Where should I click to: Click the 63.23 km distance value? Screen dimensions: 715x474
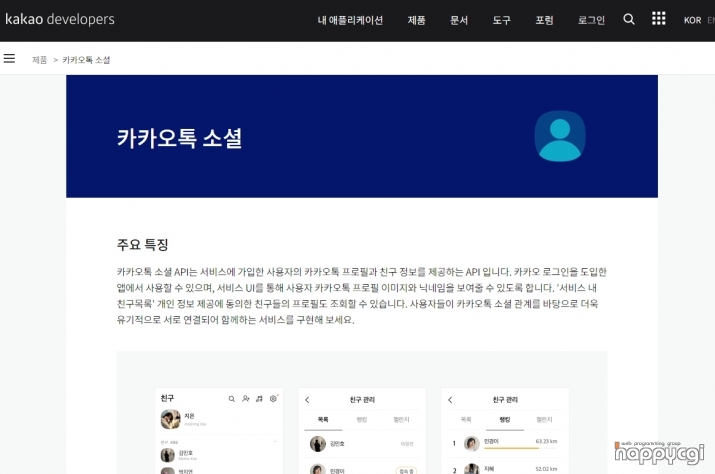(546, 441)
